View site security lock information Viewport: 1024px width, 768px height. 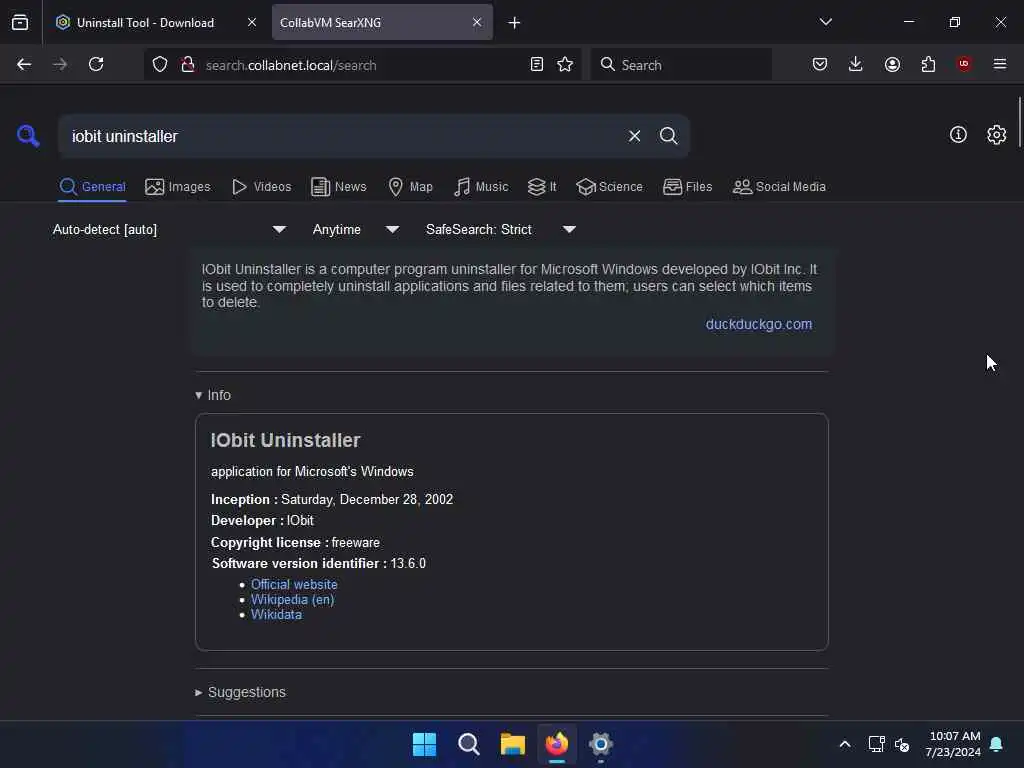point(188,64)
